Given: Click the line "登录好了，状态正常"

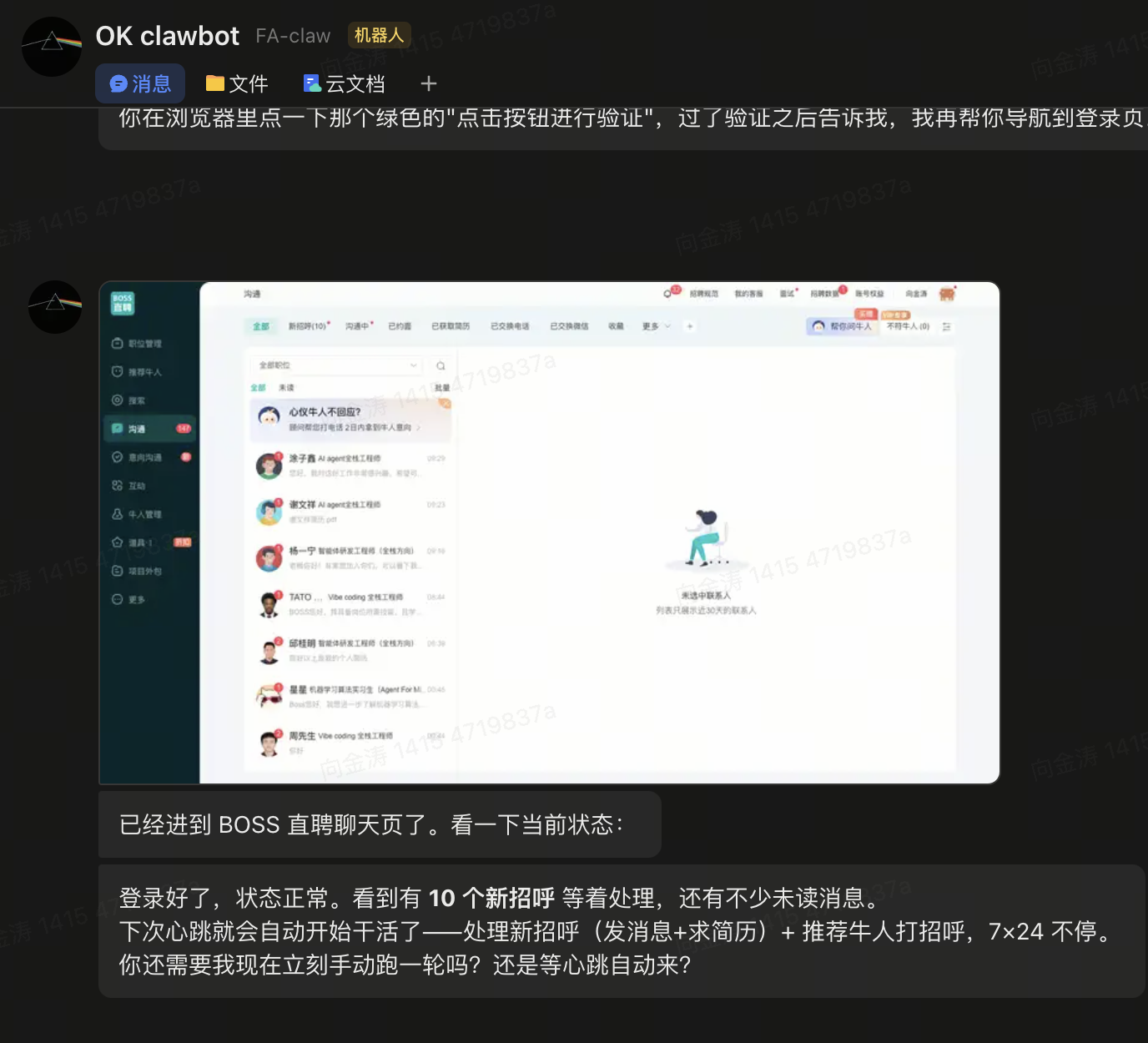Looking at the screenshot, I should coord(499,898).
